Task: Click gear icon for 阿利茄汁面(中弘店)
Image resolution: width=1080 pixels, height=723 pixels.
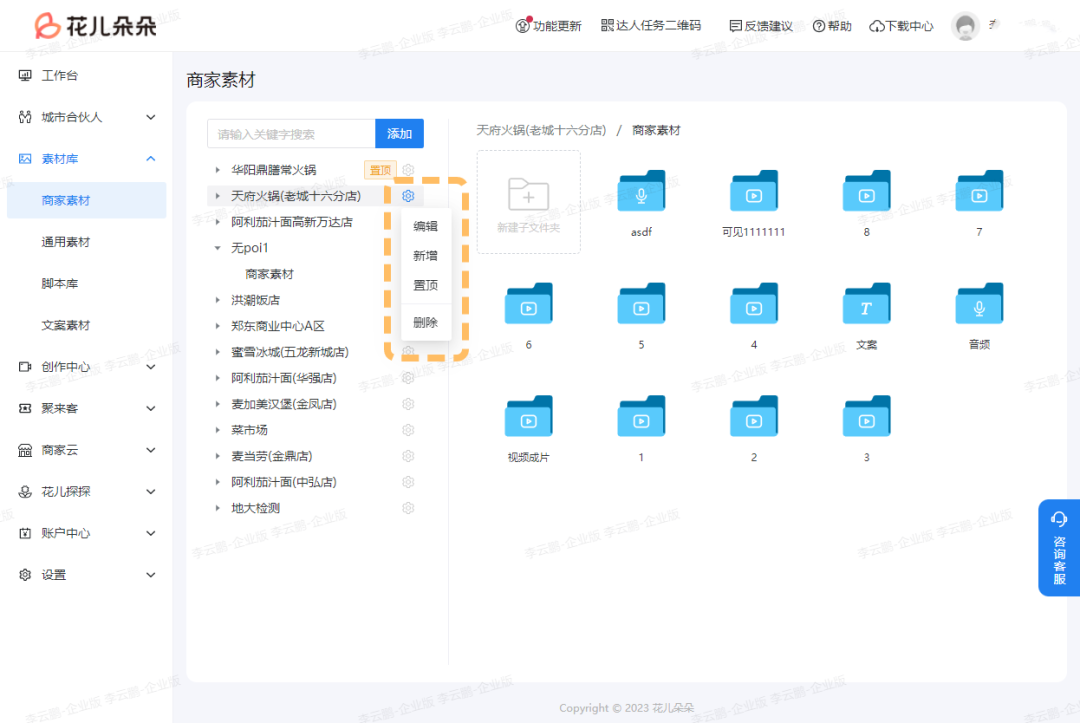Action: tap(408, 482)
